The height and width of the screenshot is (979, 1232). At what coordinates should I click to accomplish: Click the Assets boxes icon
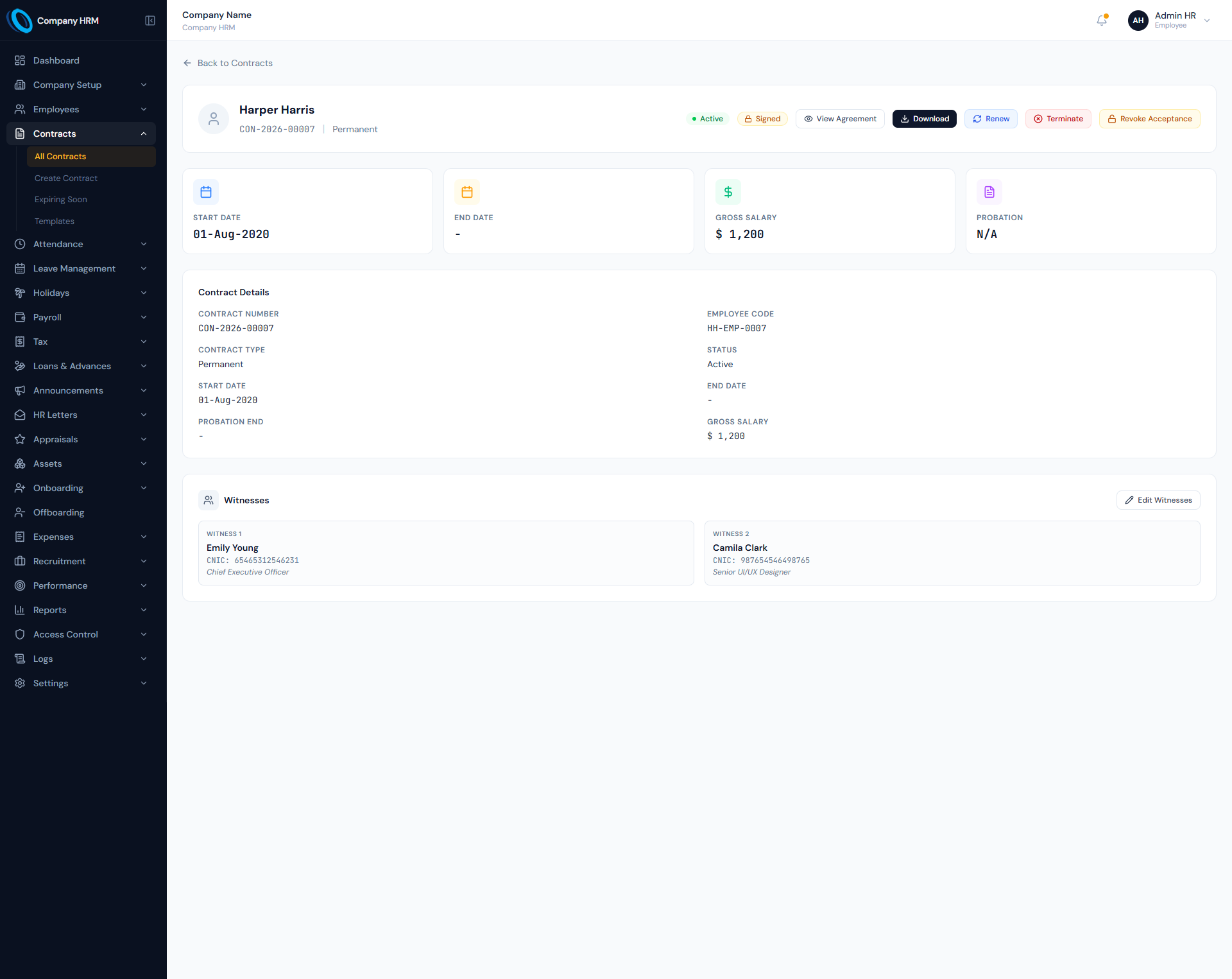[20, 464]
